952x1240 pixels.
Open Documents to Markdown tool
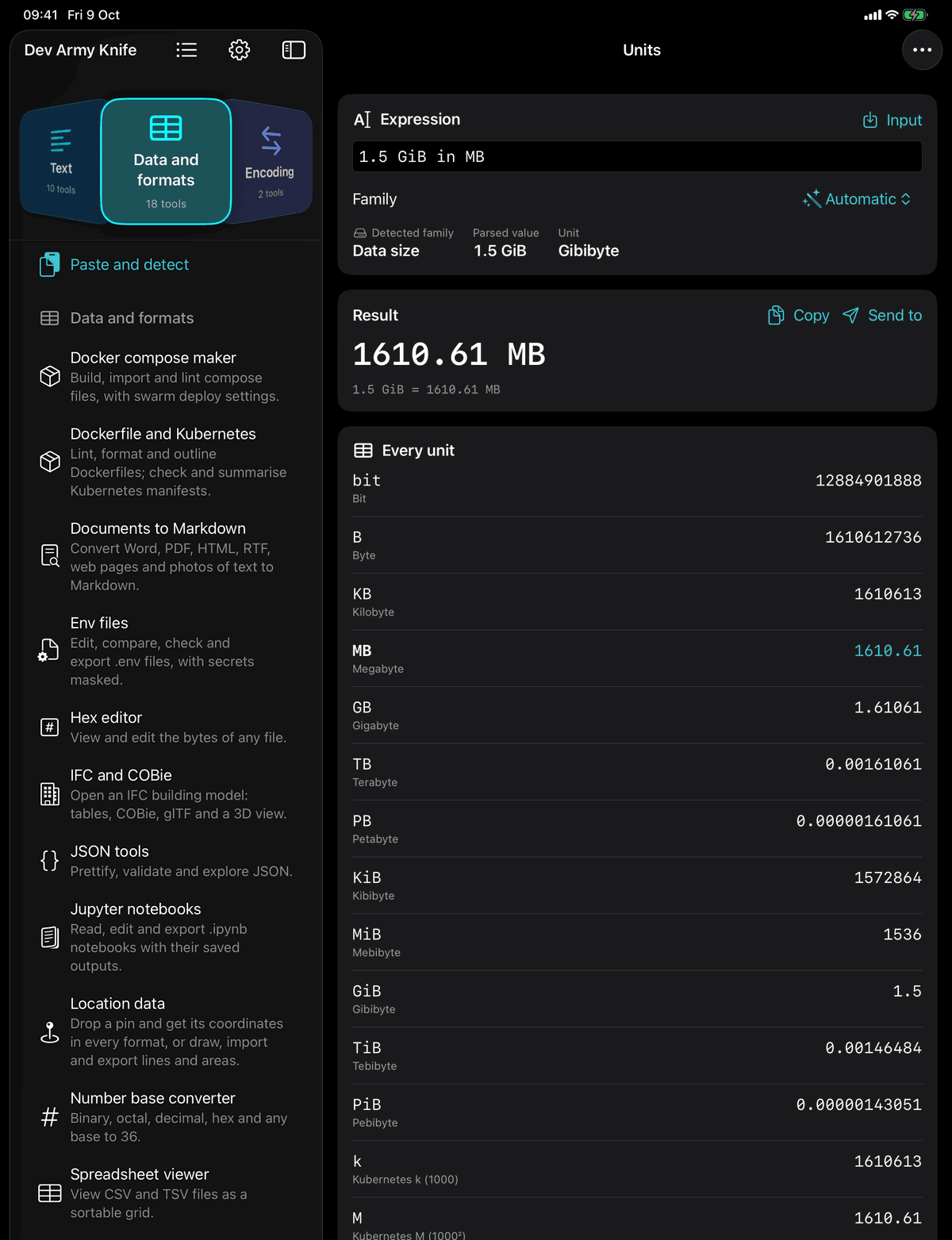coord(167,556)
